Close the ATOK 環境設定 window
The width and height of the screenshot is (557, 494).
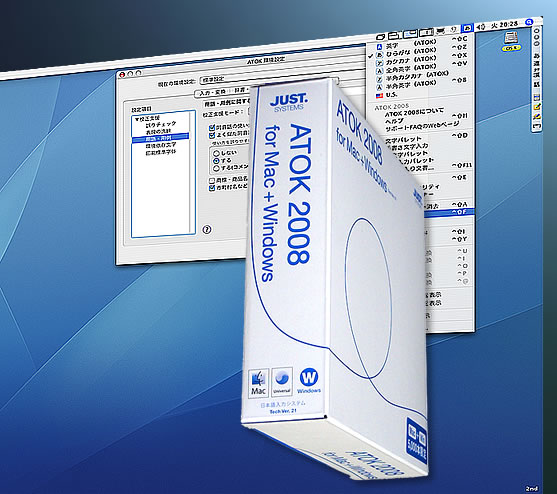pyautogui.click(x=123, y=75)
